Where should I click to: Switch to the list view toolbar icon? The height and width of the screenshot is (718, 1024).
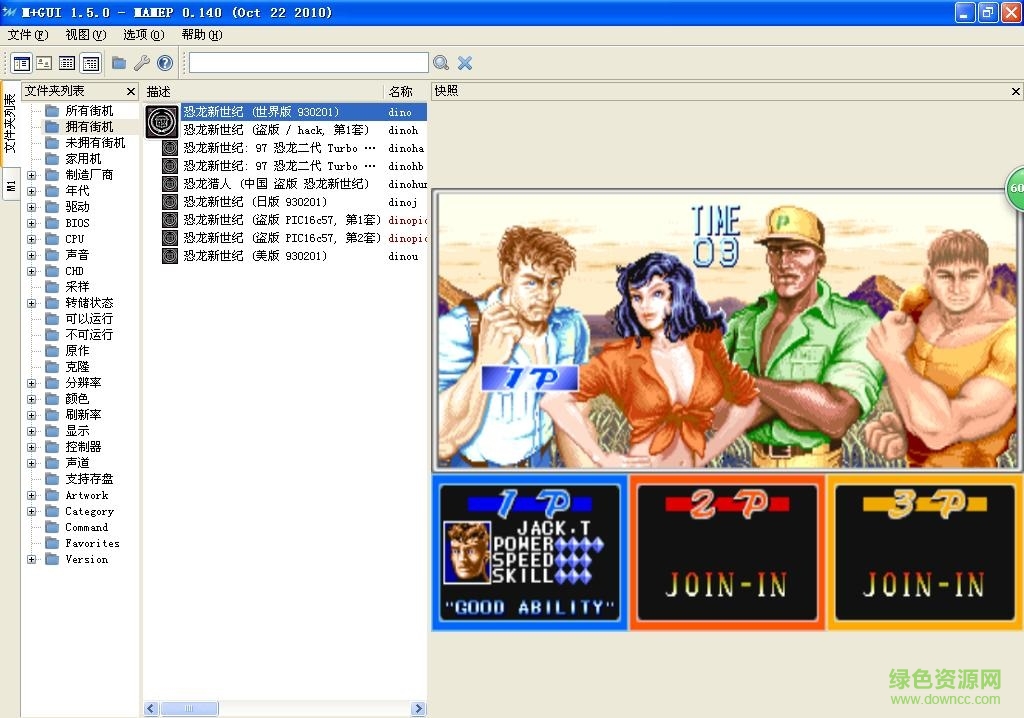coord(67,63)
